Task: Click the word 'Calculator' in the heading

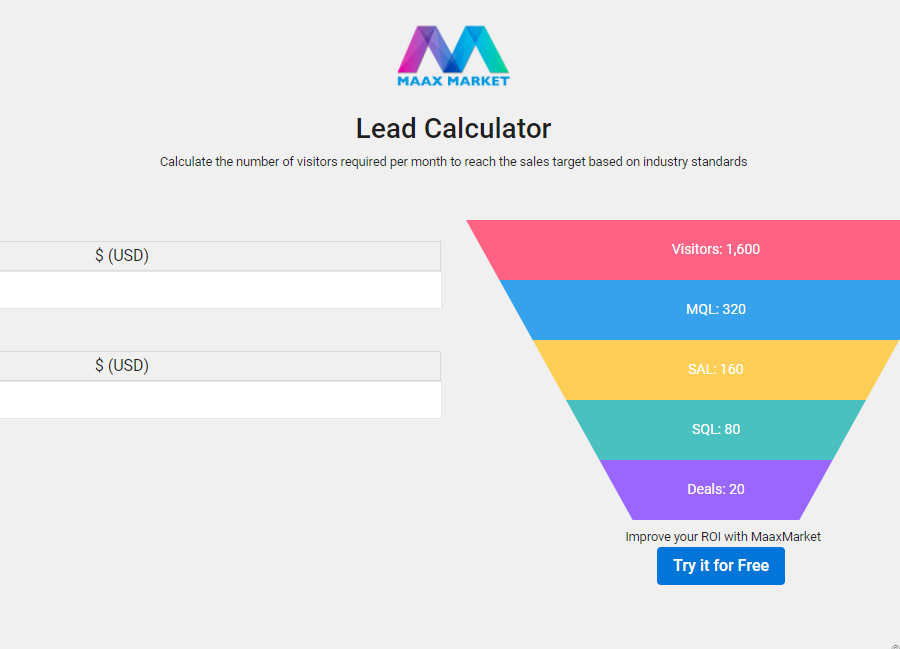Action: [x=487, y=129]
